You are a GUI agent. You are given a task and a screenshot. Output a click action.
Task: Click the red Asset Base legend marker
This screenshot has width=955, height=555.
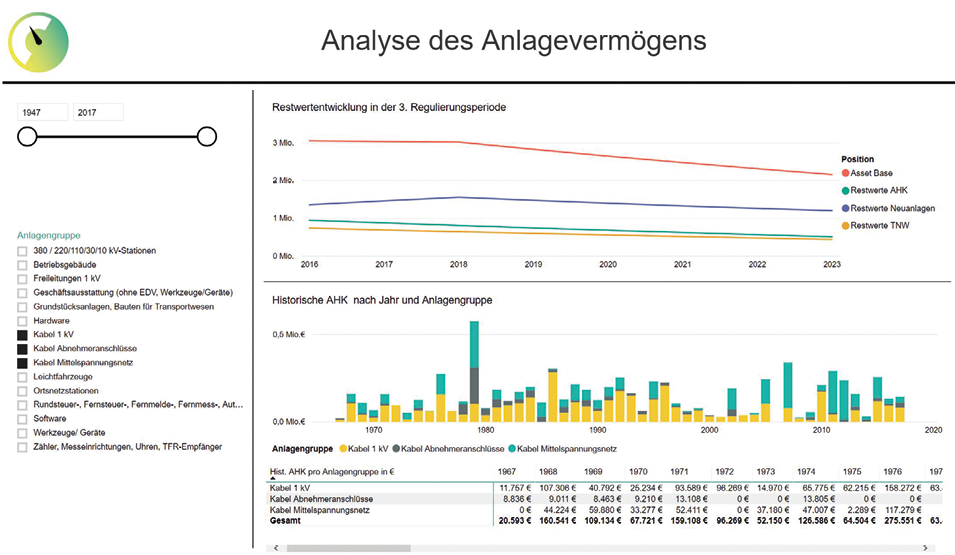[846, 174]
